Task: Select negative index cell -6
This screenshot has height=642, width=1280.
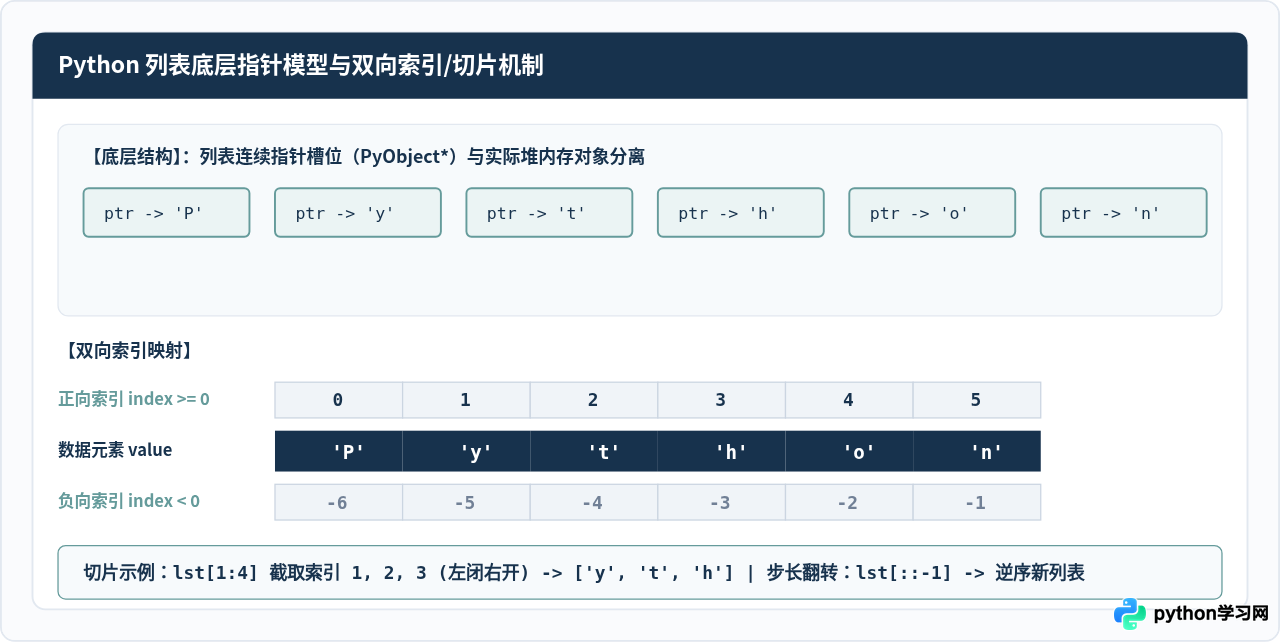Action: pyautogui.click(x=339, y=502)
